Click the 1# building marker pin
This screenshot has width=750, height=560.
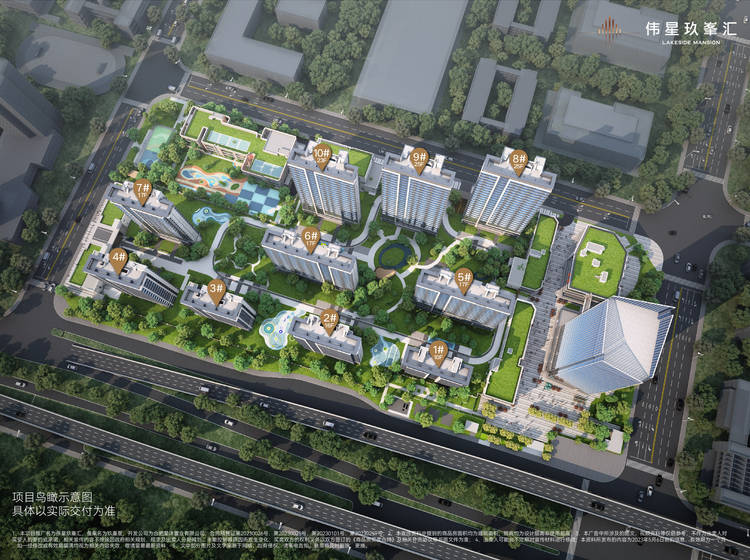[439, 353]
